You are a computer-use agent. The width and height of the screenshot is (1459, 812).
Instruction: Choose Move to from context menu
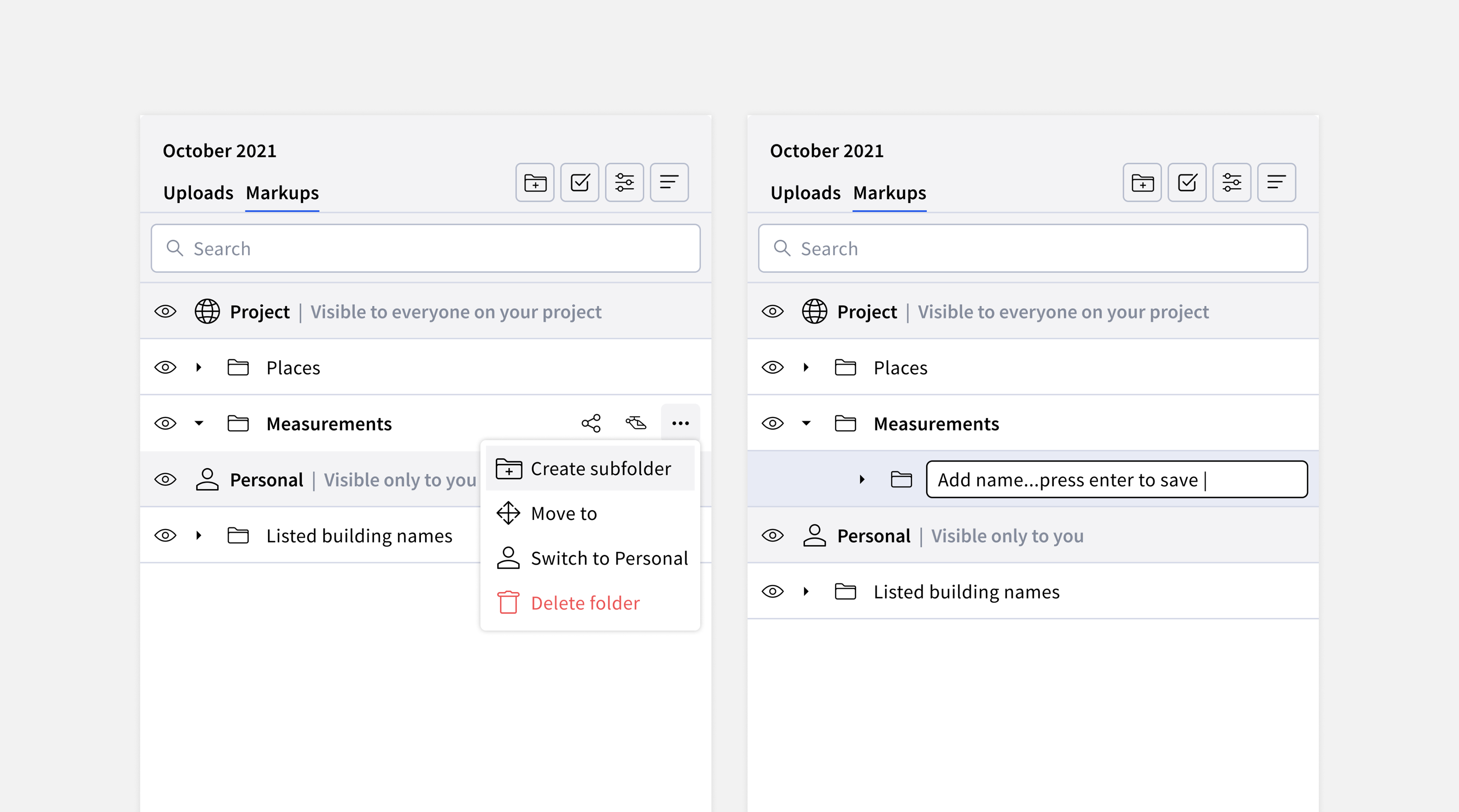(590, 513)
